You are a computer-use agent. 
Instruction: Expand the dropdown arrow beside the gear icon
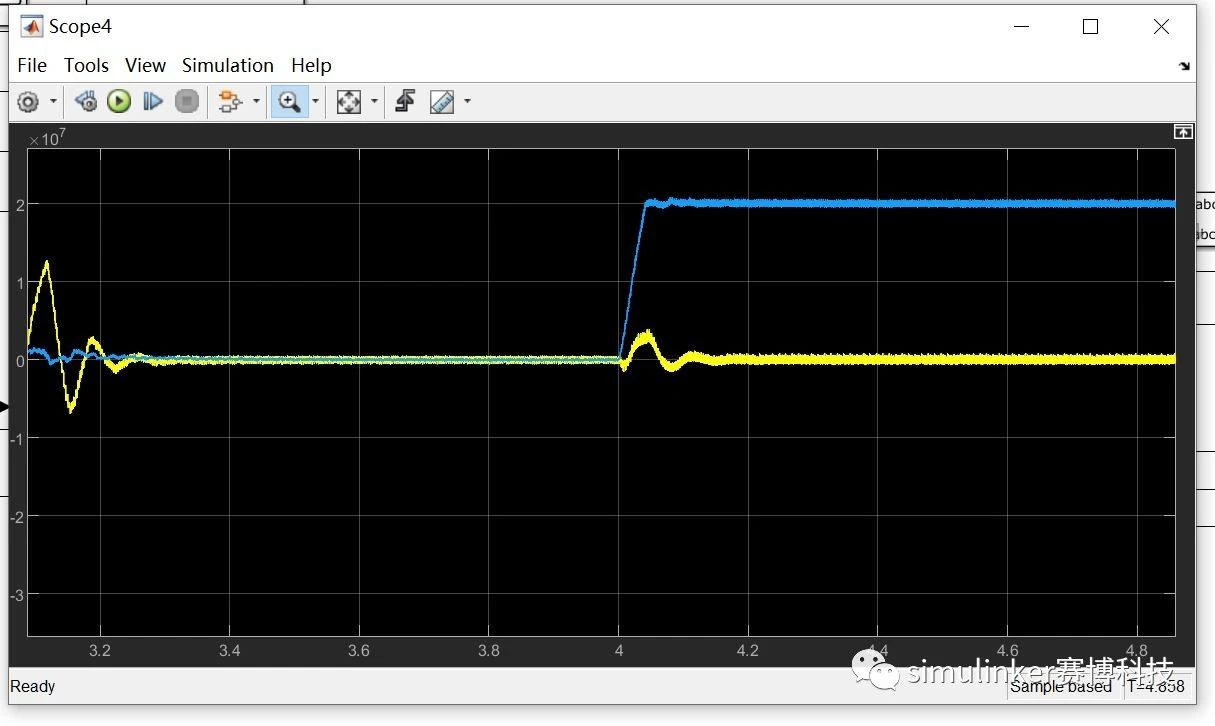tap(53, 102)
